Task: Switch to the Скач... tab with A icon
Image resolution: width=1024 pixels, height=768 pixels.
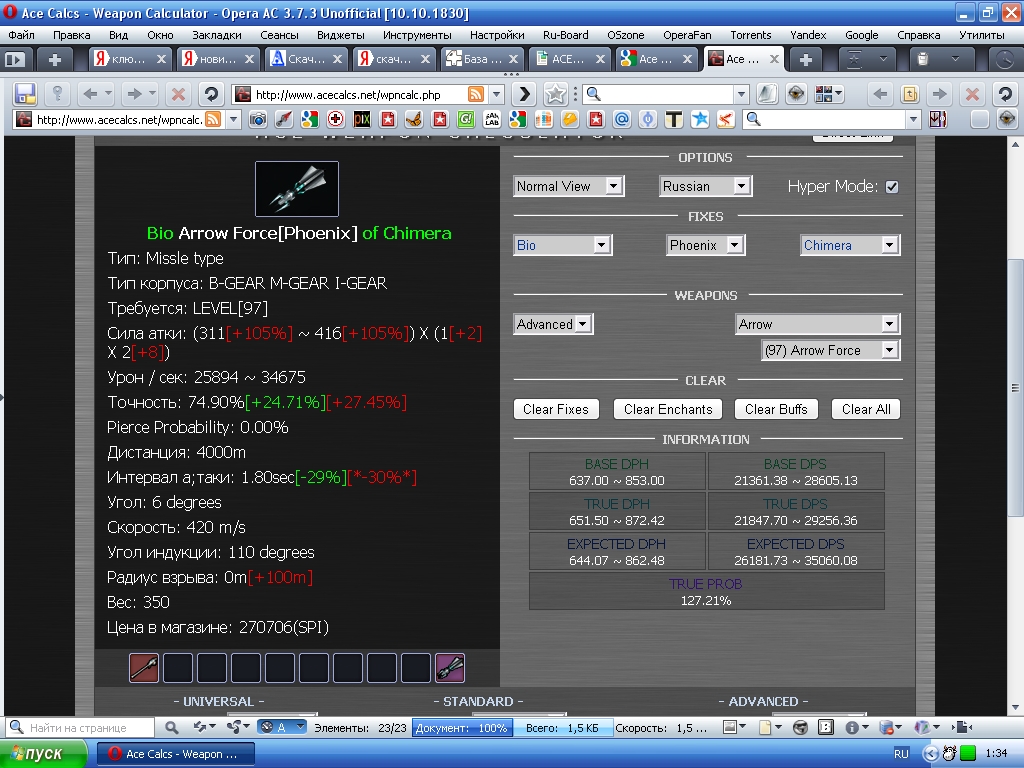Action: pos(306,59)
